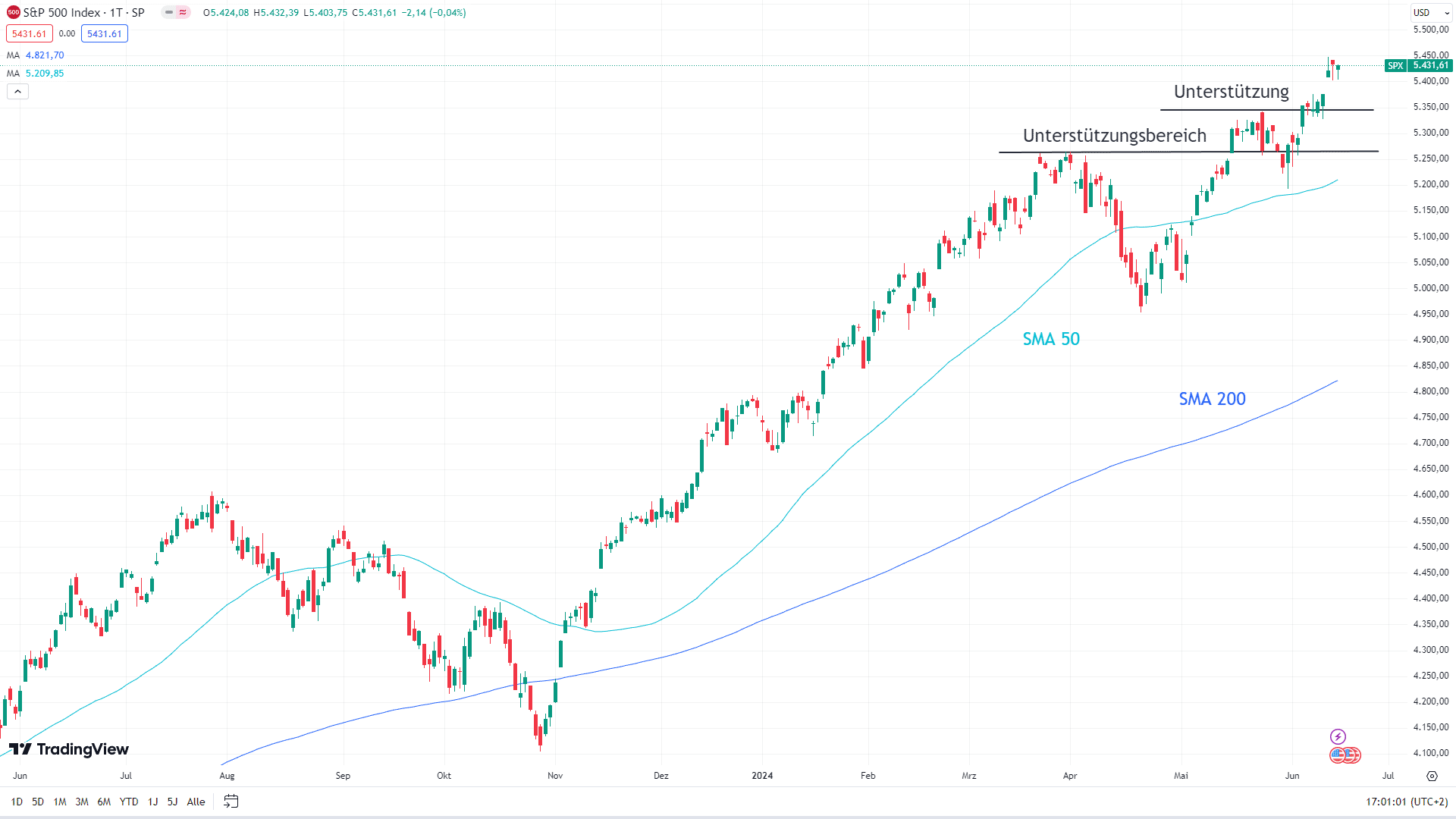Switch to the Alle time range

click(x=196, y=802)
